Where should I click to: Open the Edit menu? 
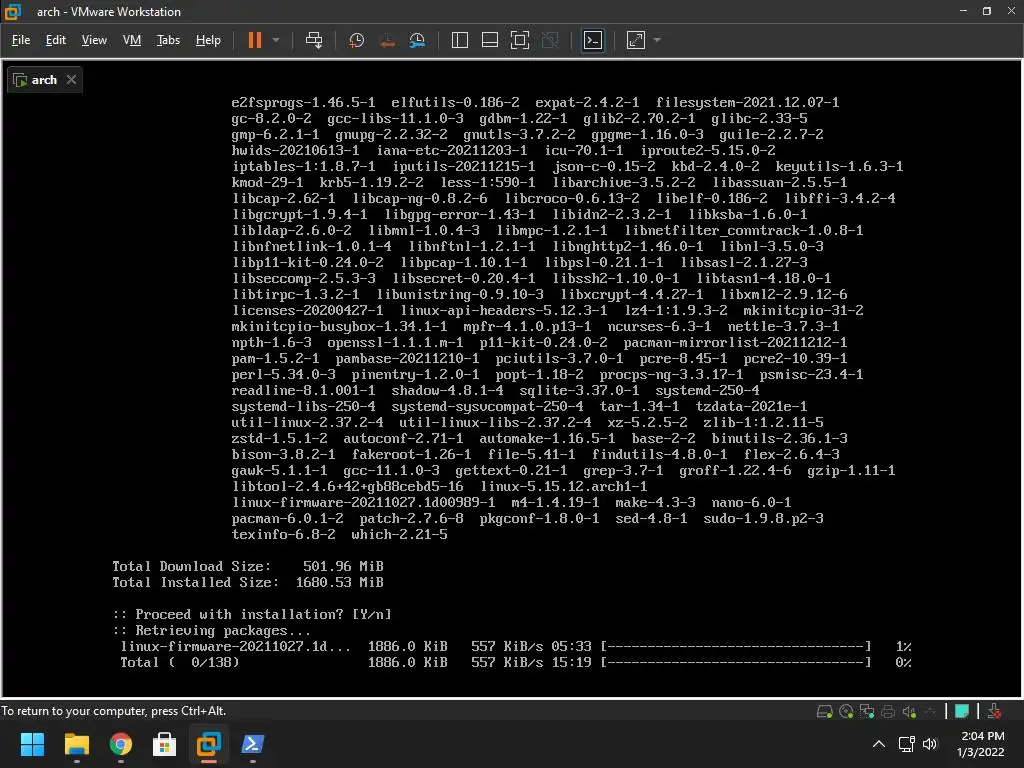56,40
